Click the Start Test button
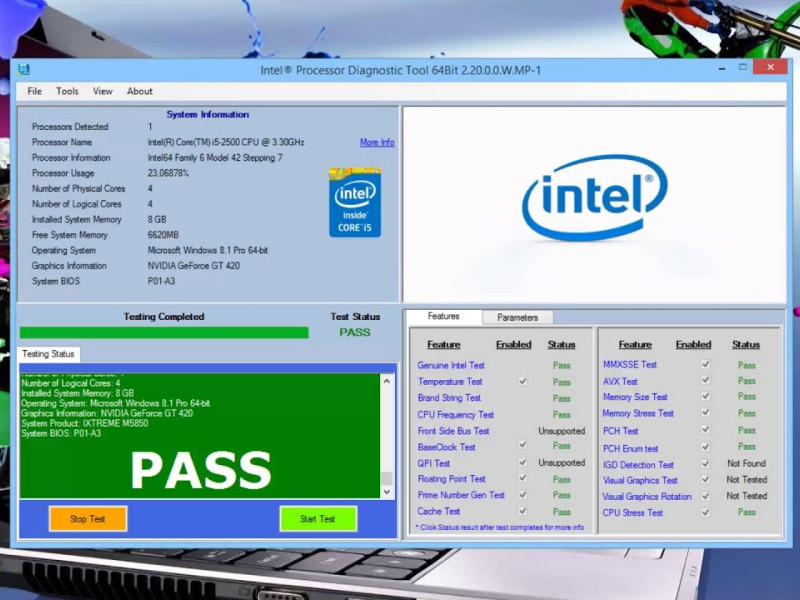Screen dimensions: 800x600 click(x=318, y=519)
